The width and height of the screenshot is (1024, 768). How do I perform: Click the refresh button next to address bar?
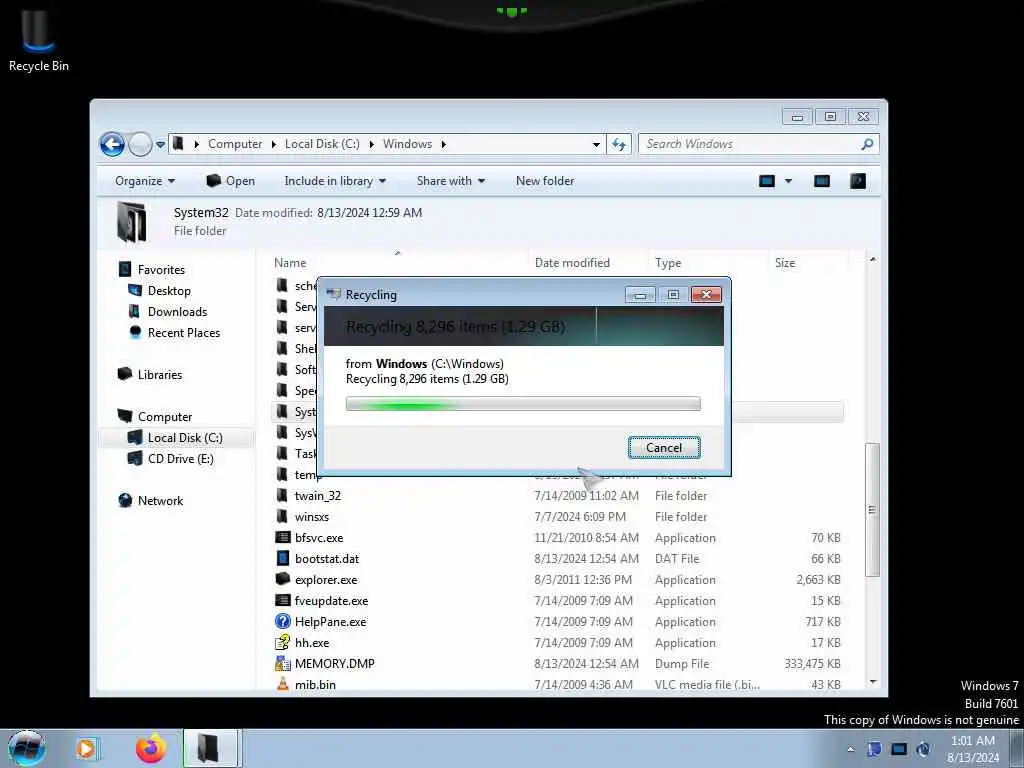[618, 144]
